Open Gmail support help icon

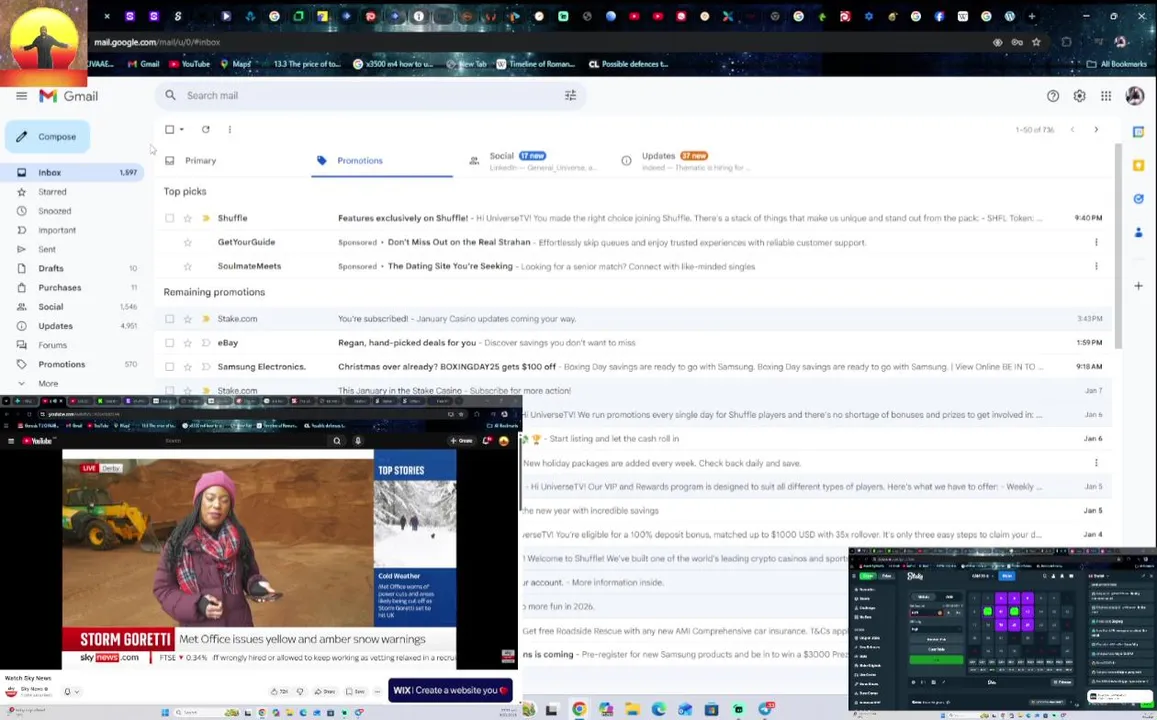[x=1053, y=96]
